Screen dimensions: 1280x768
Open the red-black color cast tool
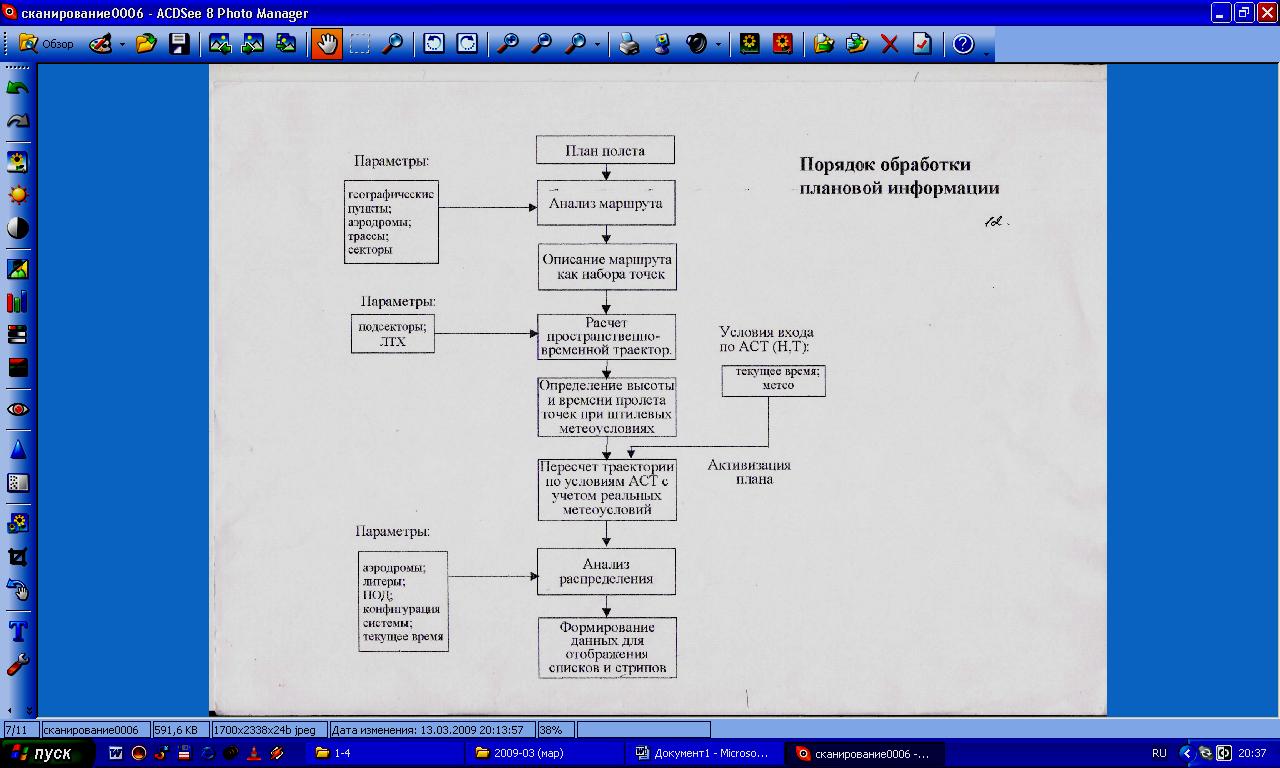point(18,368)
